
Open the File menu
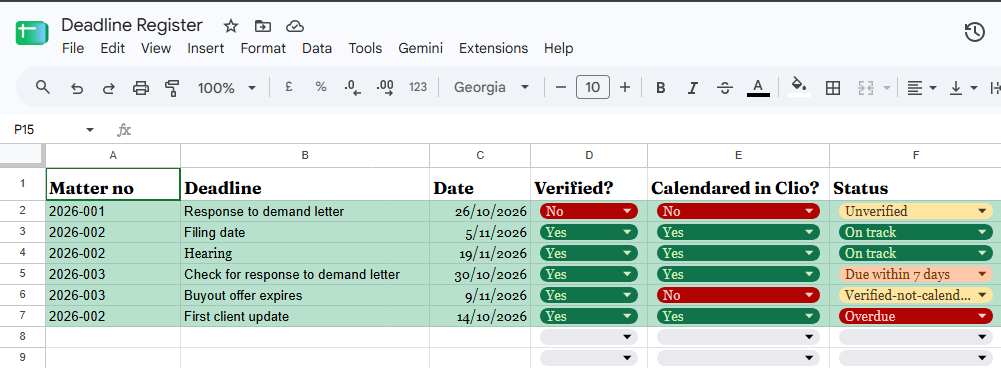(x=73, y=49)
